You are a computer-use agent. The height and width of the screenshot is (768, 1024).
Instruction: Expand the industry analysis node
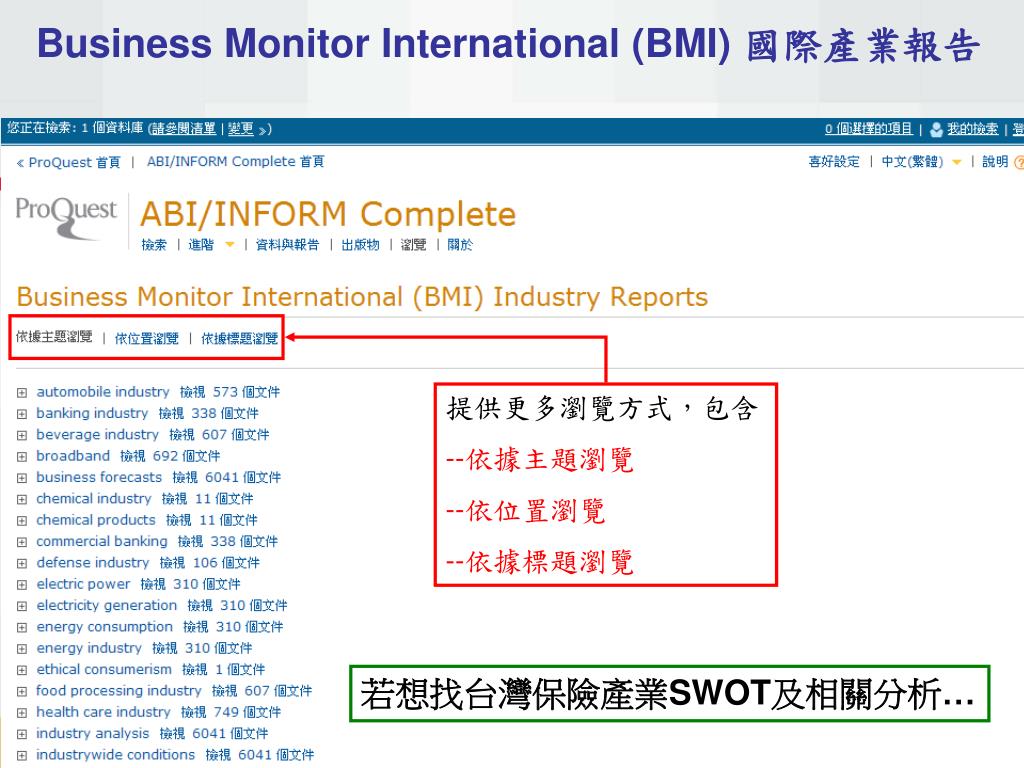(x=22, y=734)
